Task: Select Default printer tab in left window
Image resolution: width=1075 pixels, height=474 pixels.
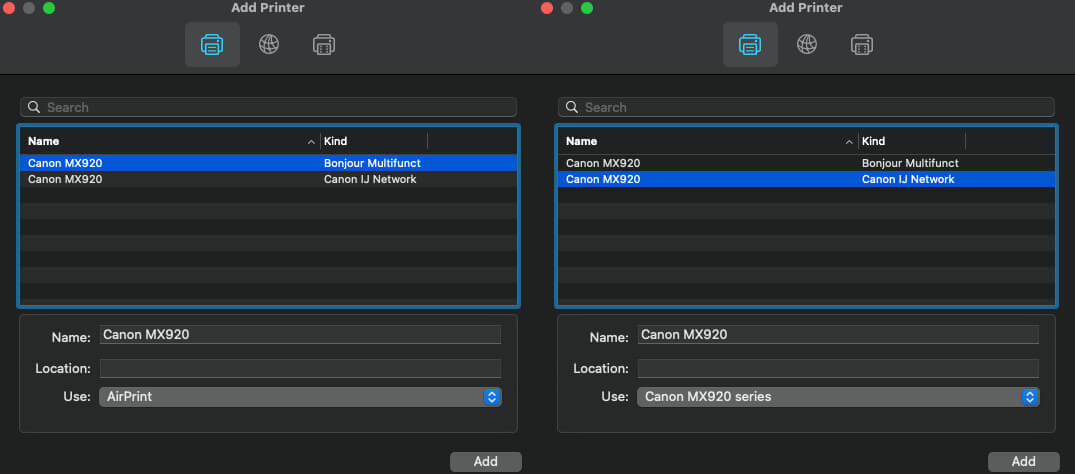Action: click(x=212, y=45)
